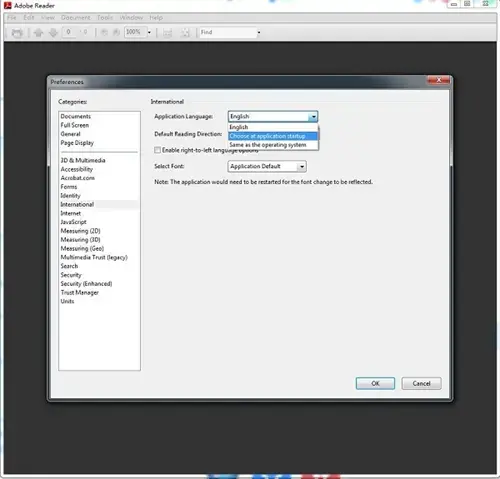Select Page Display category
Screen dimensions: 500x479
[x=77, y=143]
